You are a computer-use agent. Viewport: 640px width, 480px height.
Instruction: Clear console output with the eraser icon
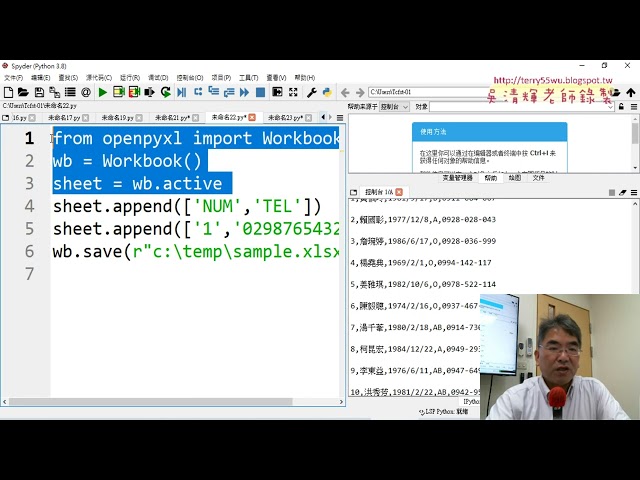(x=622, y=193)
